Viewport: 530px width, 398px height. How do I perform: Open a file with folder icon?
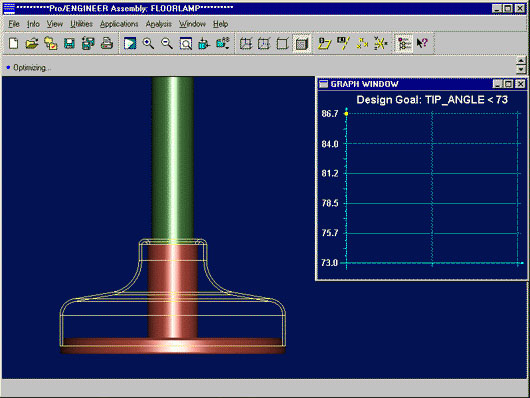tap(32, 43)
